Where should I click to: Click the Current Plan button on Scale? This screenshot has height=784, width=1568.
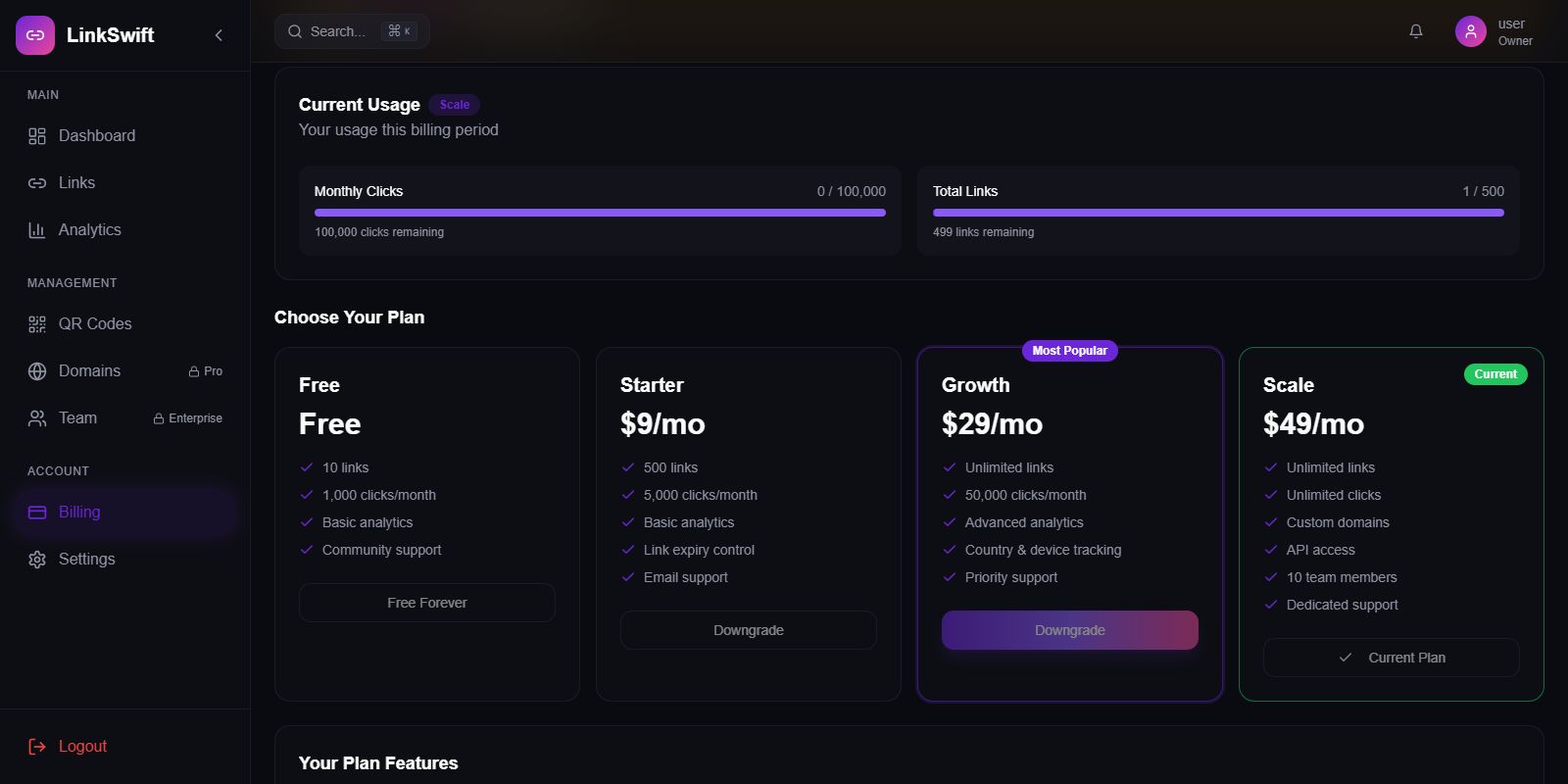[x=1391, y=658]
